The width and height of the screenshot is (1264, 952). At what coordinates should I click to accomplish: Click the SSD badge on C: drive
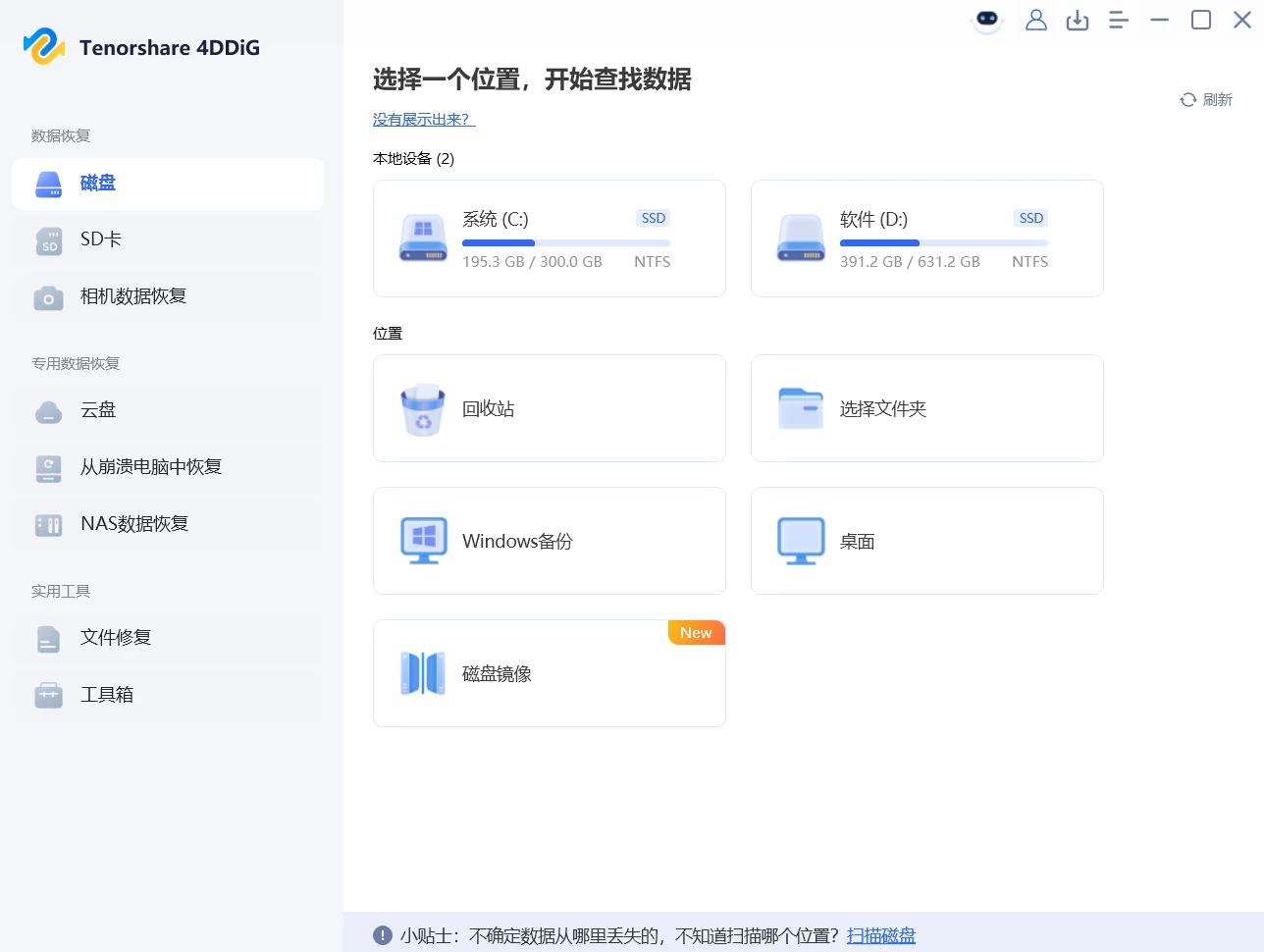coord(654,218)
